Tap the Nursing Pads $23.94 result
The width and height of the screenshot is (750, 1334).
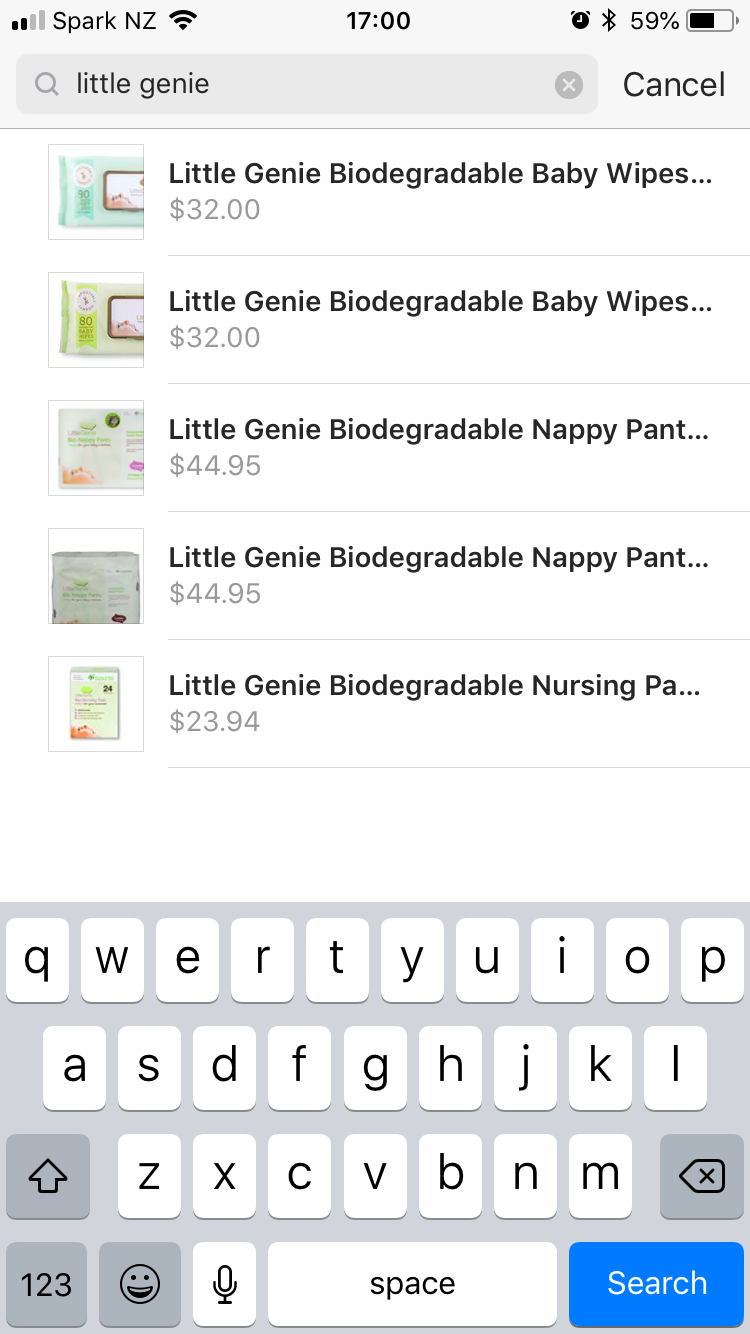point(440,703)
